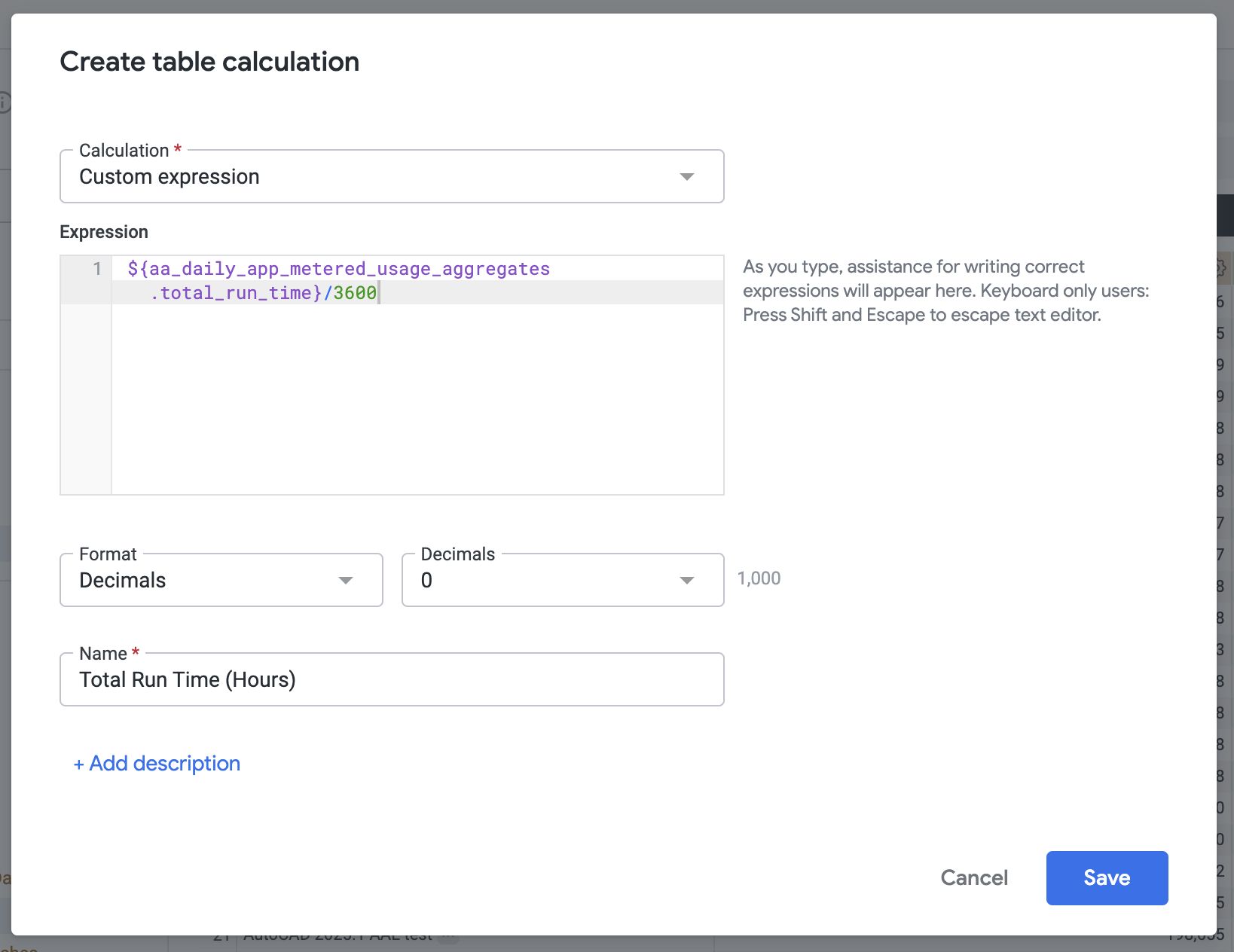This screenshot has width=1234, height=952.
Task: Click the Decimals dropdown arrow icon
Action: pos(686,581)
